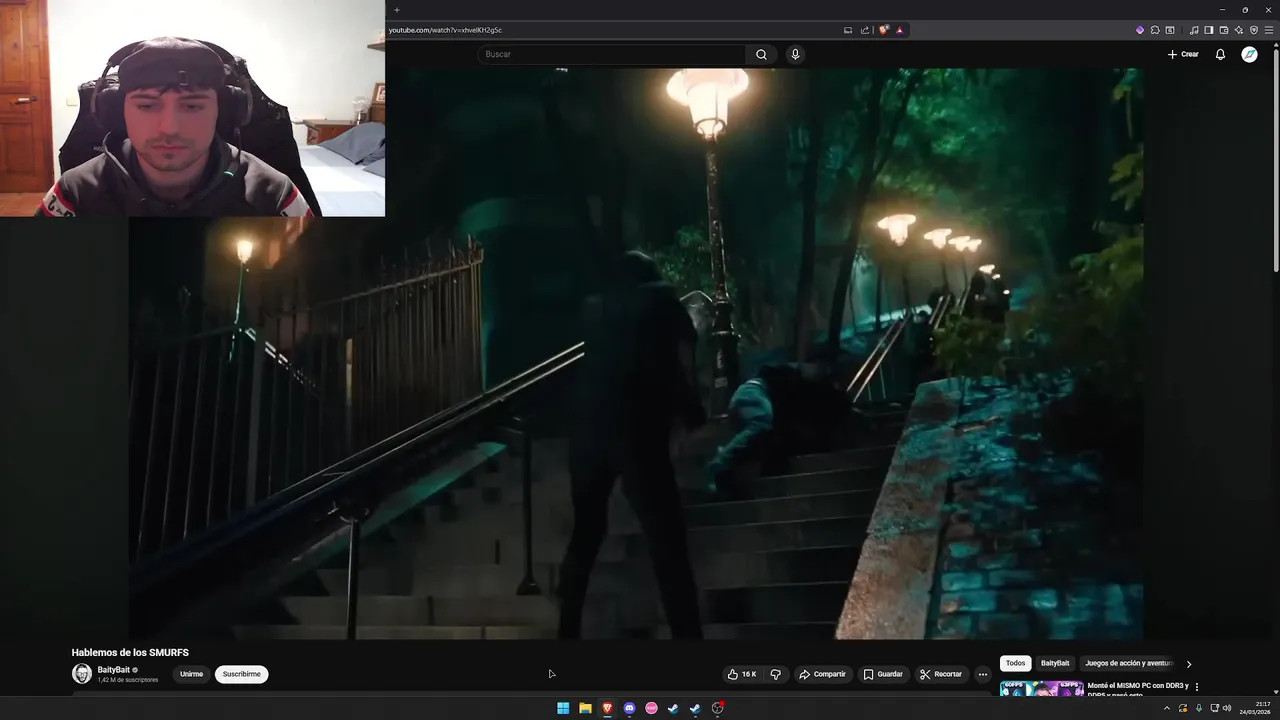Open the Brave Wallet icon
The image size is (1280, 720).
coord(1224,30)
